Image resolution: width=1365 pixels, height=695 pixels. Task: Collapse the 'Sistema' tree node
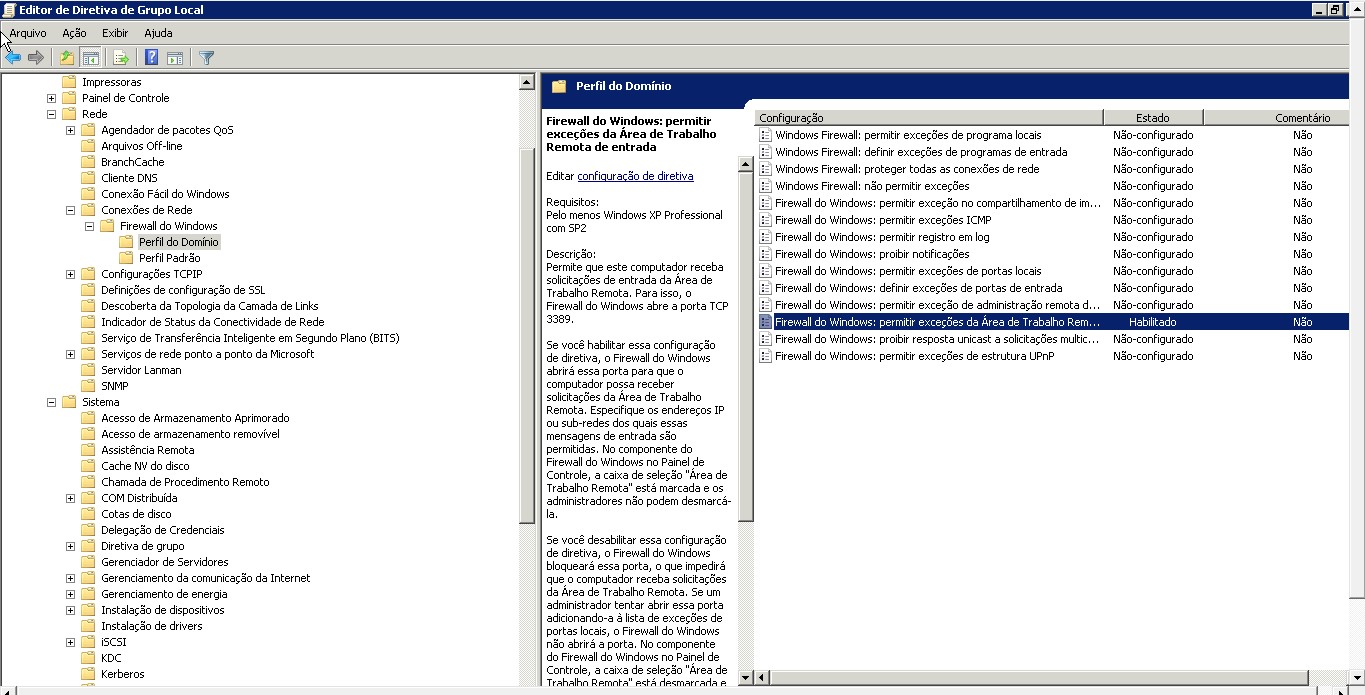point(51,402)
